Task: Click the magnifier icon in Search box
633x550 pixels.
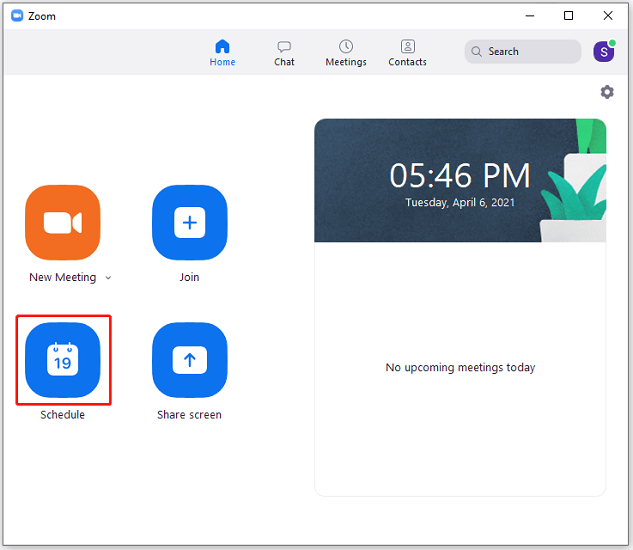Action: [x=476, y=52]
